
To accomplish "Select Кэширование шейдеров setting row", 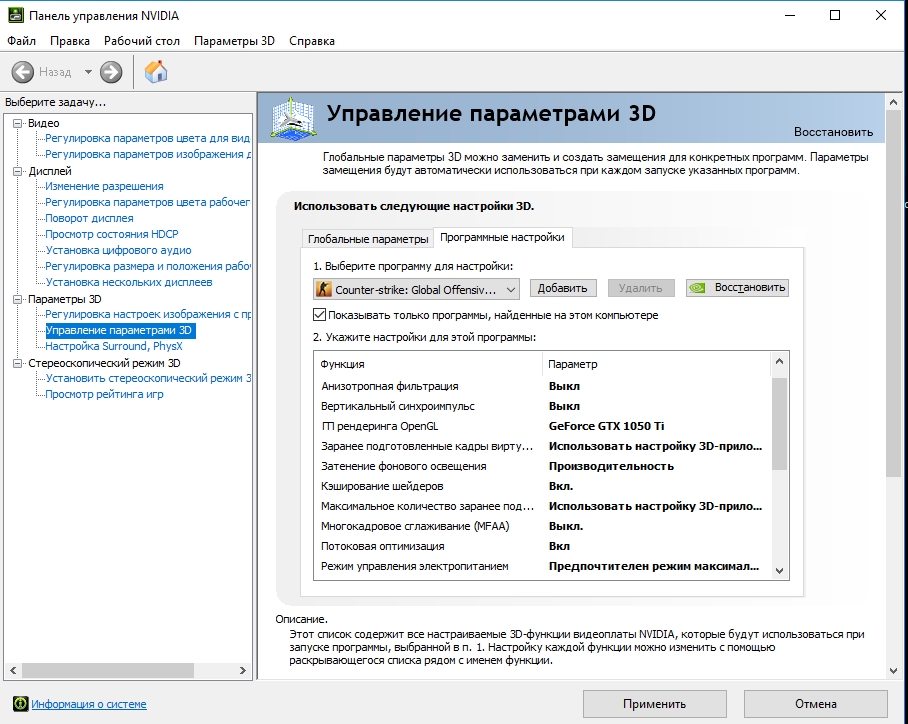I will coord(543,487).
